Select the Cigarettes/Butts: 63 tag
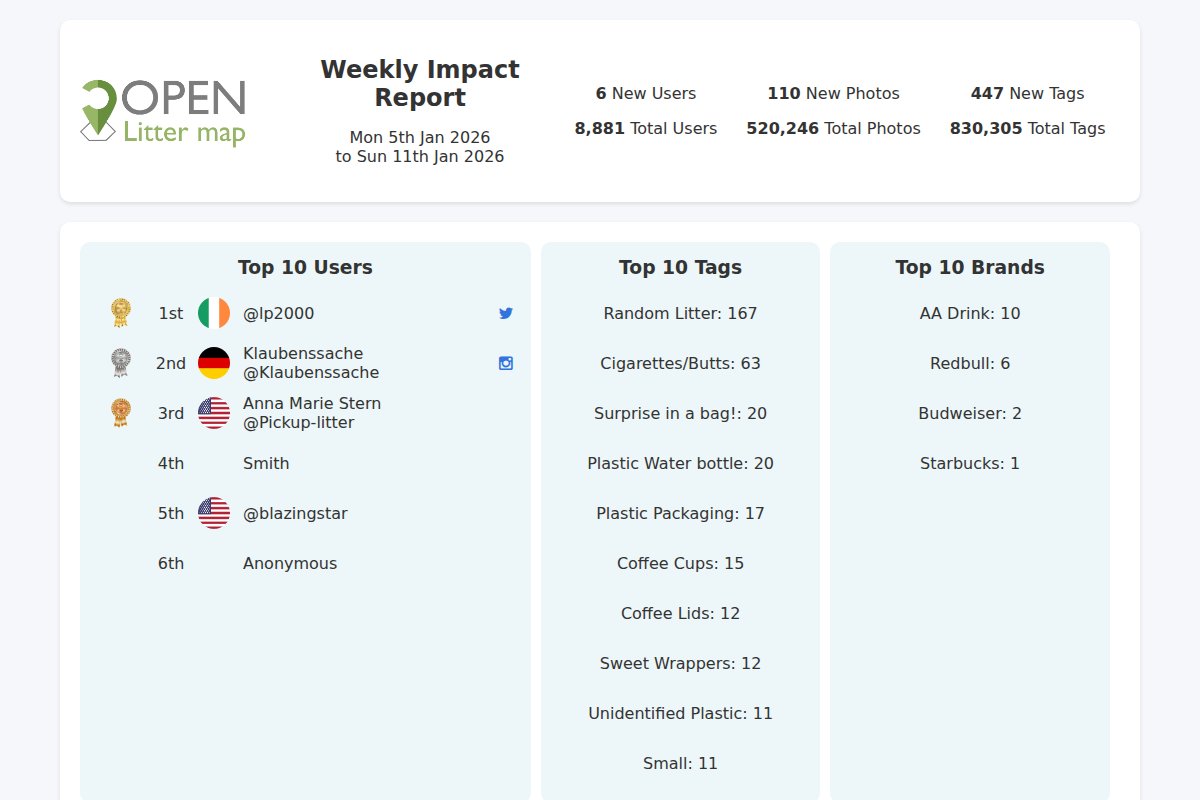Image resolution: width=1200 pixels, height=800 pixels. (680, 363)
